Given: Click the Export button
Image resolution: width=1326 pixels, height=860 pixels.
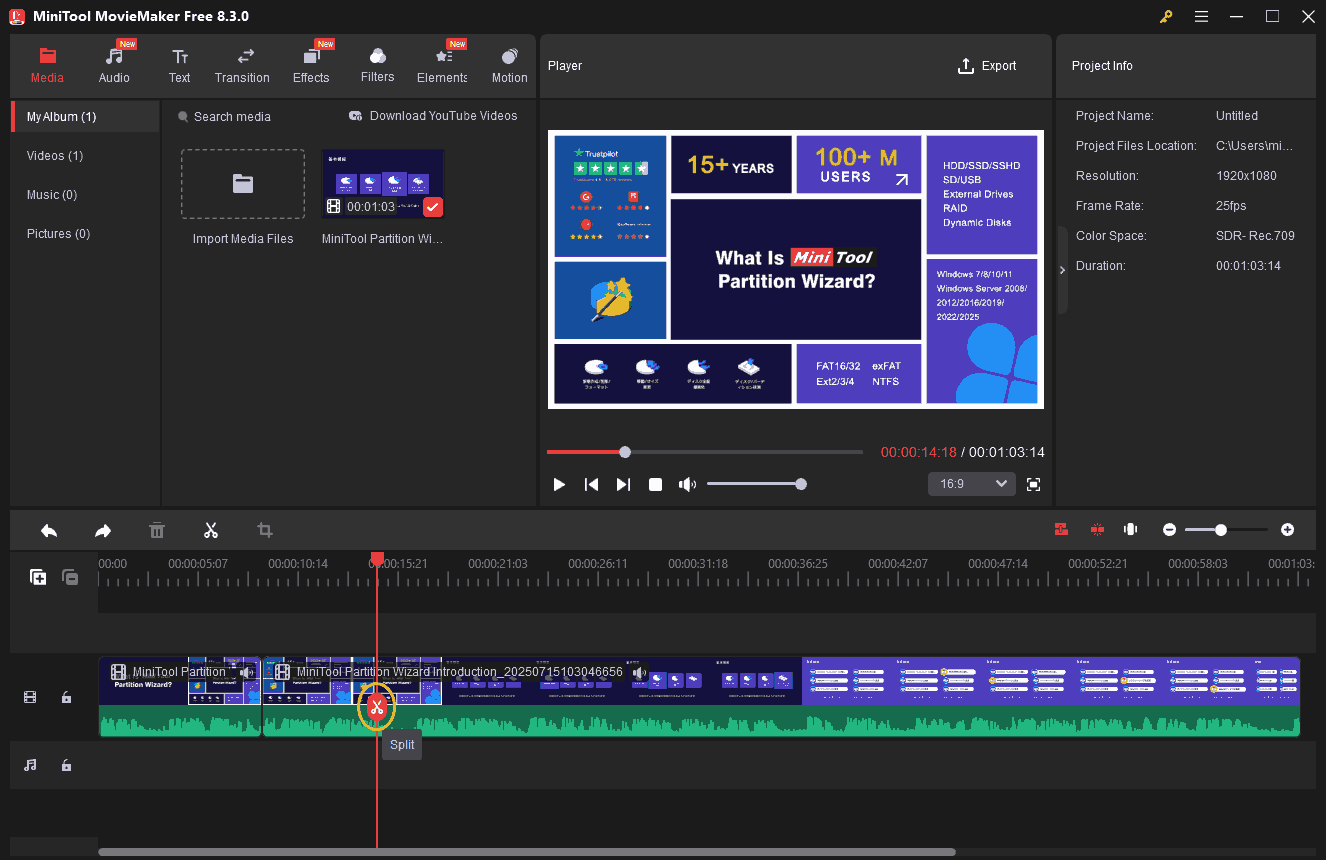Looking at the screenshot, I should pos(987,66).
